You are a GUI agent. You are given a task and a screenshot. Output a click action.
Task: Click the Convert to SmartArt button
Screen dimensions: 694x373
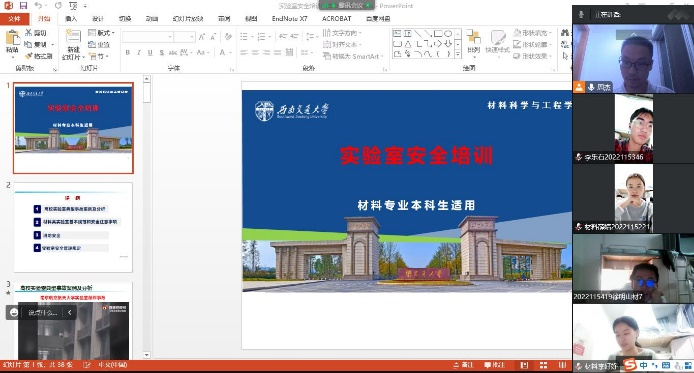click(353, 56)
